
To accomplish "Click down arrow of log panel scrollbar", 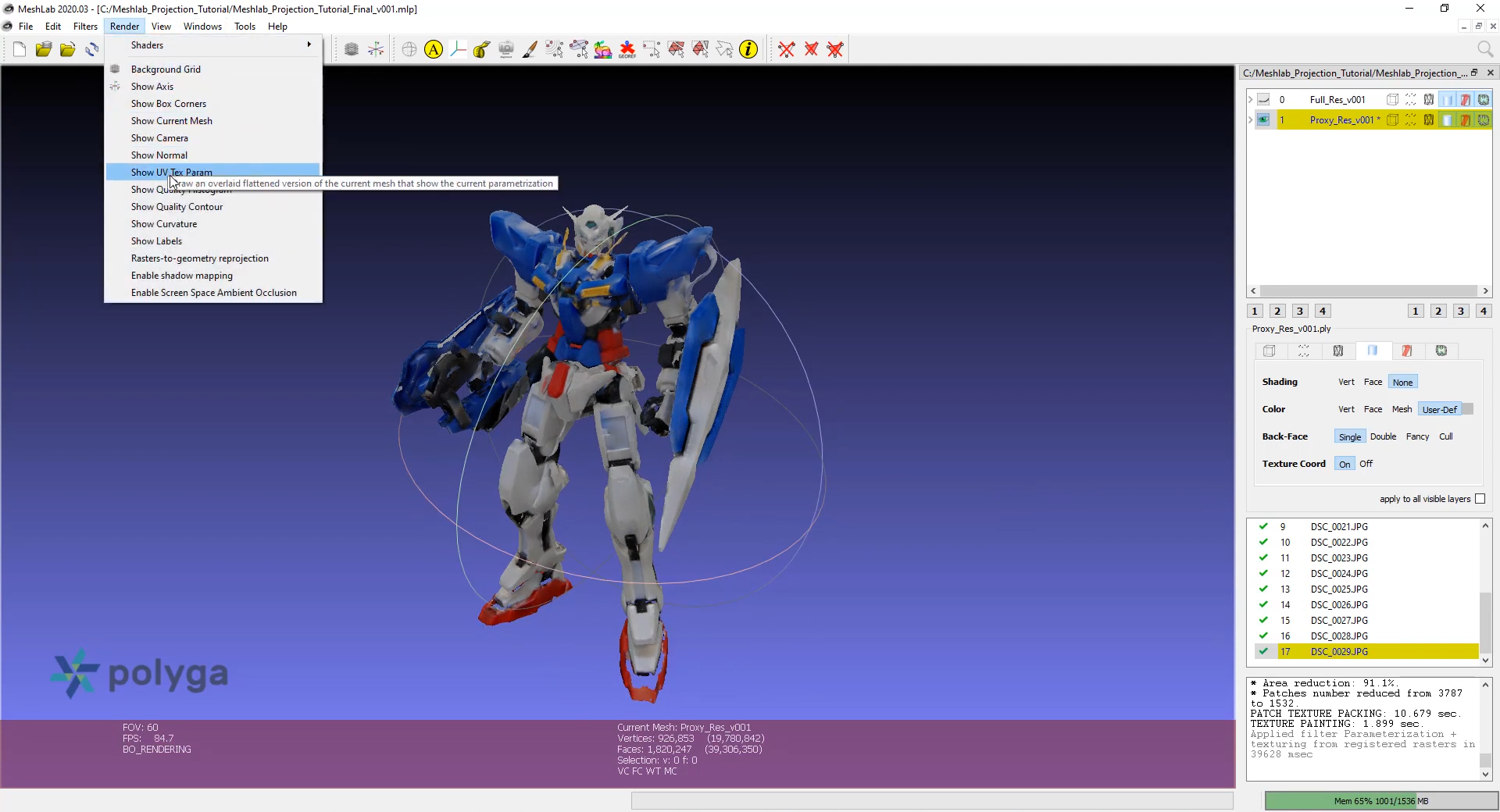I will 1485,775.
